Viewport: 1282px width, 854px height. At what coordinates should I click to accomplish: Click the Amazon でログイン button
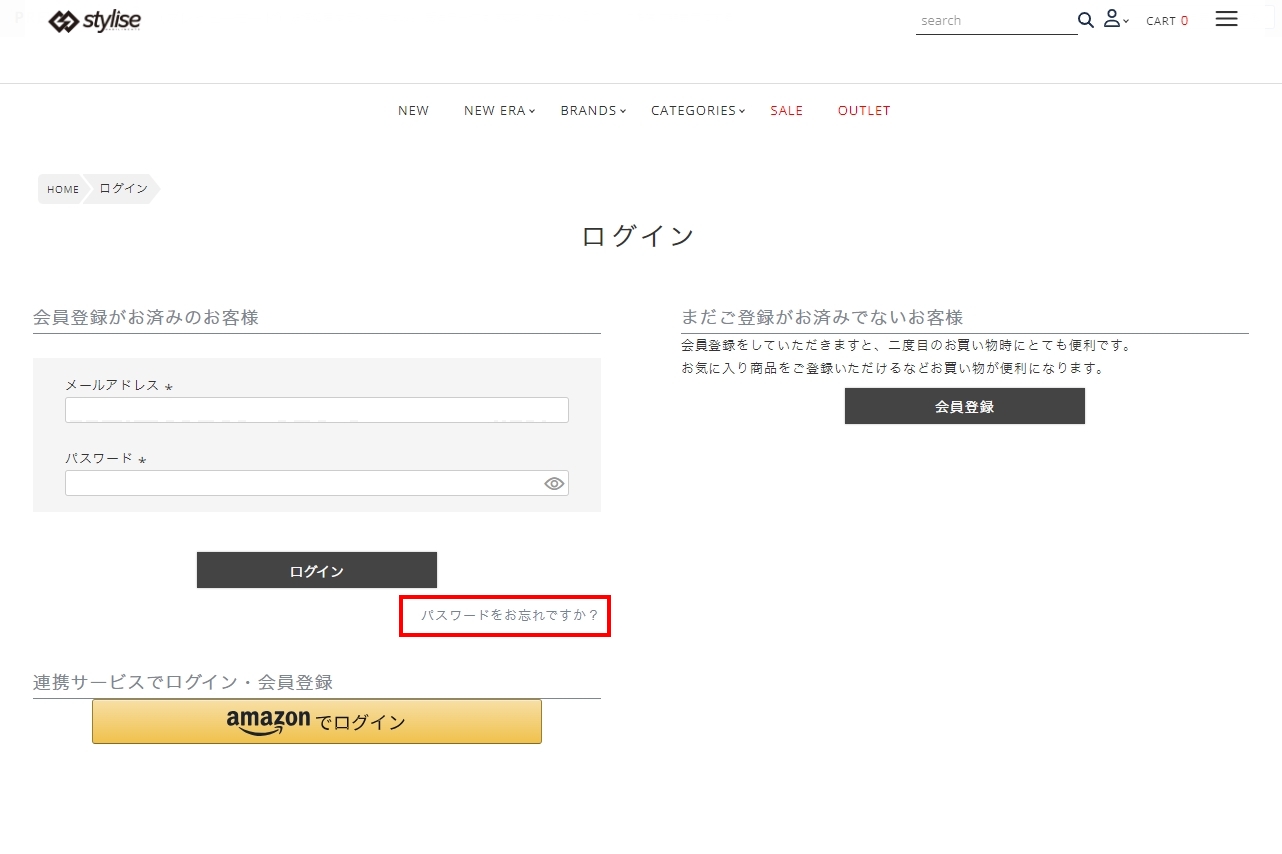pos(317,721)
